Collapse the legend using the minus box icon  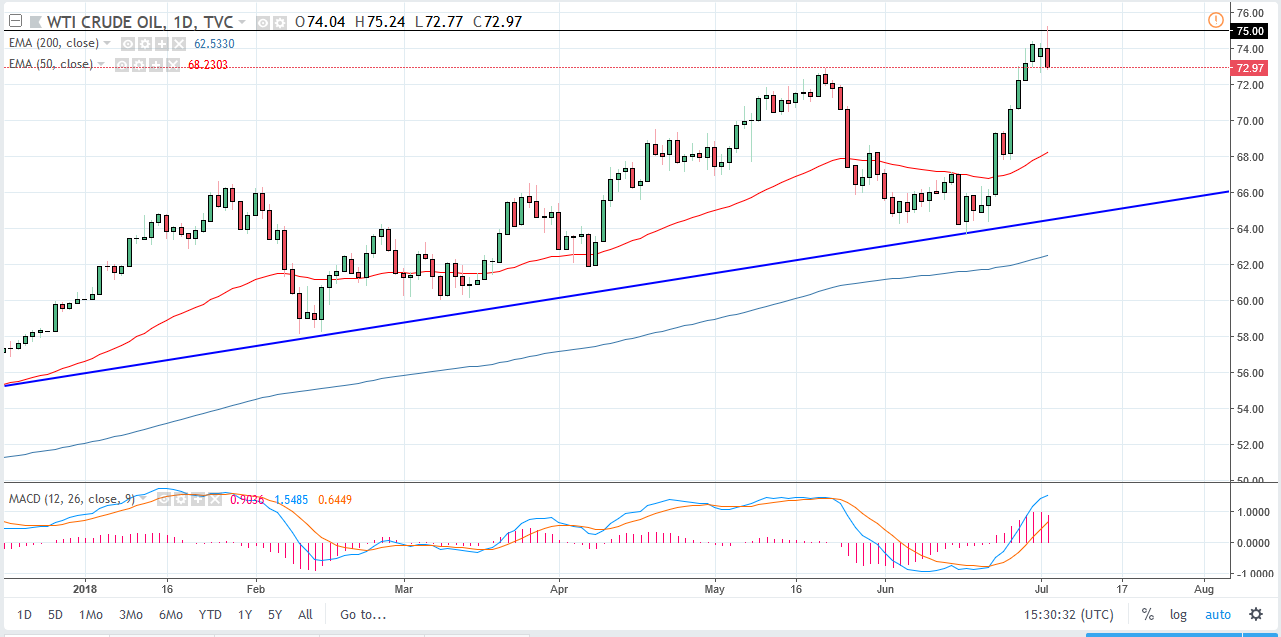(x=15, y=21)
